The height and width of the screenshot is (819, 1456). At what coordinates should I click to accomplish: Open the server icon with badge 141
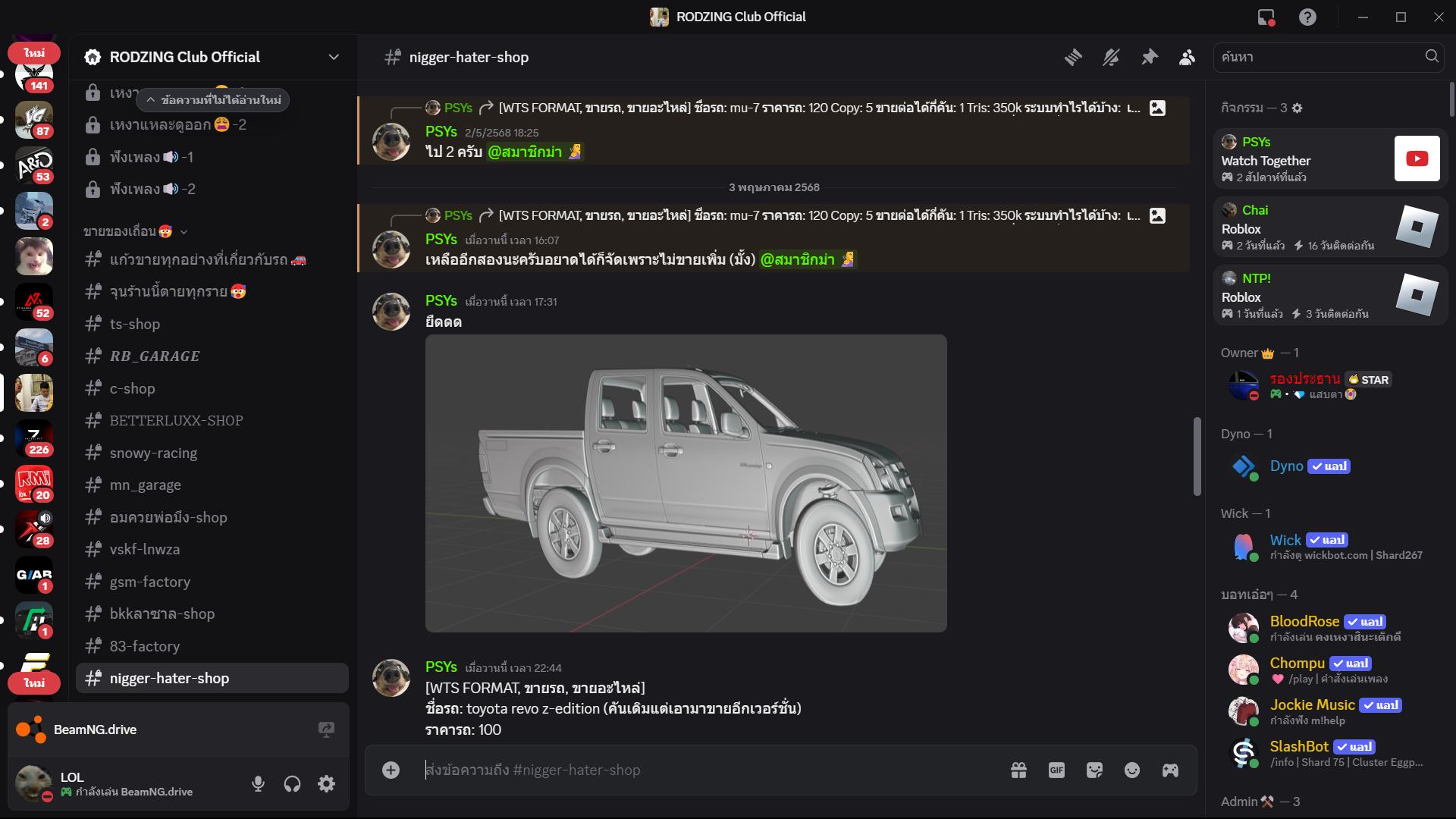pos(34,74)
